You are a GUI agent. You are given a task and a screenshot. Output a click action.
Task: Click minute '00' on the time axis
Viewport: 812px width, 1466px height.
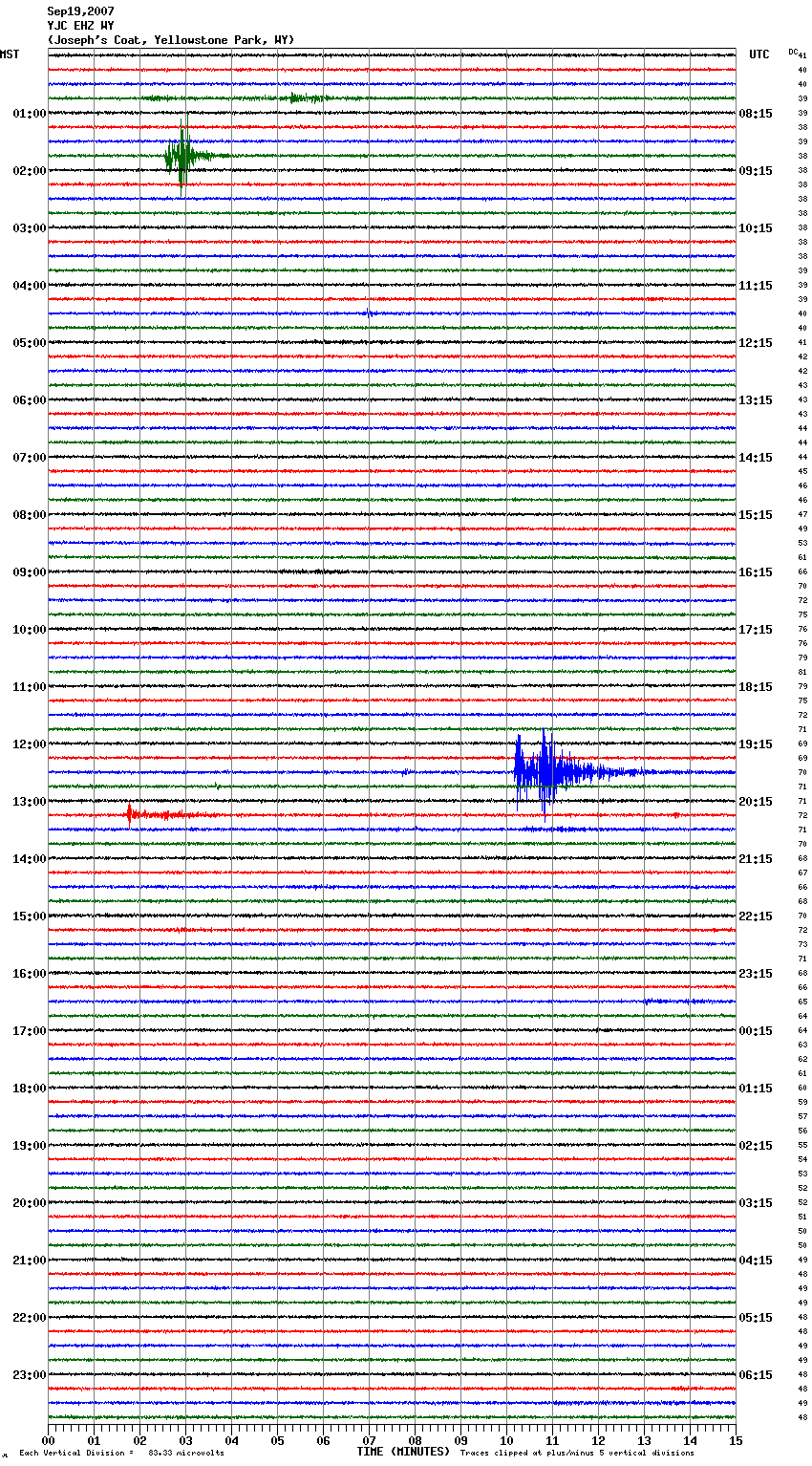[48, 1440]
